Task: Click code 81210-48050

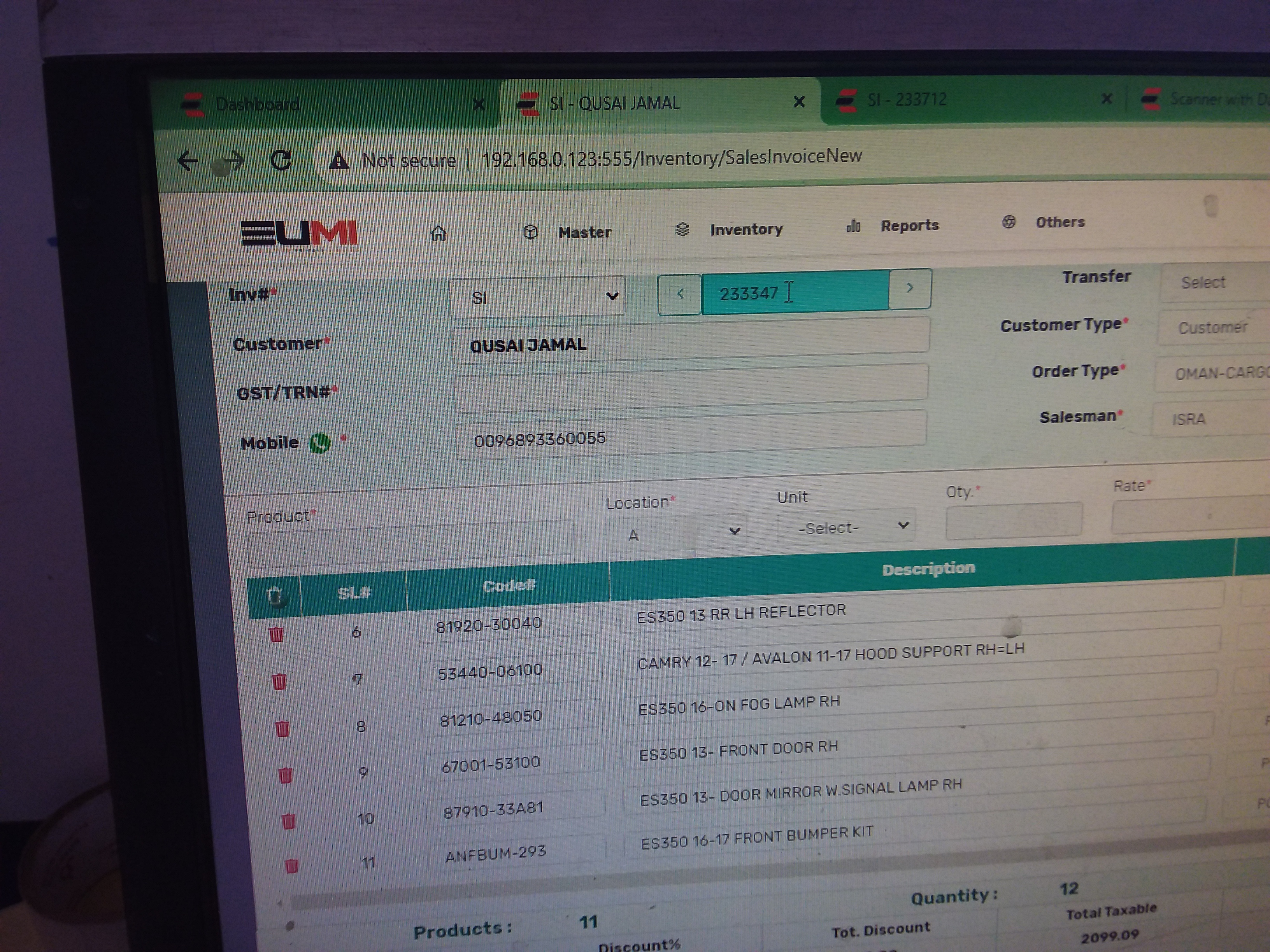Action: tap(491, 718)
